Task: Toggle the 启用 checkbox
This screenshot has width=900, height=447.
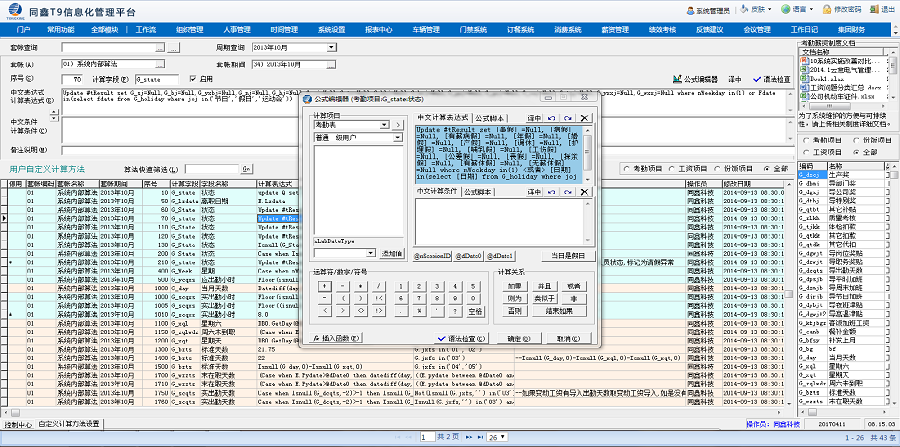Action: coord(194,79)
